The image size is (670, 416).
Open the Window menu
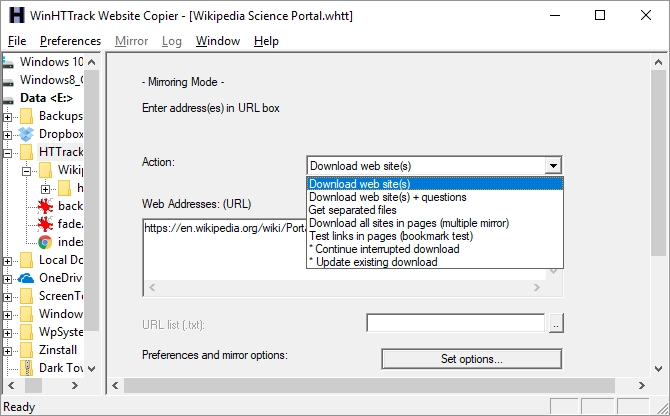click(217, 41)
